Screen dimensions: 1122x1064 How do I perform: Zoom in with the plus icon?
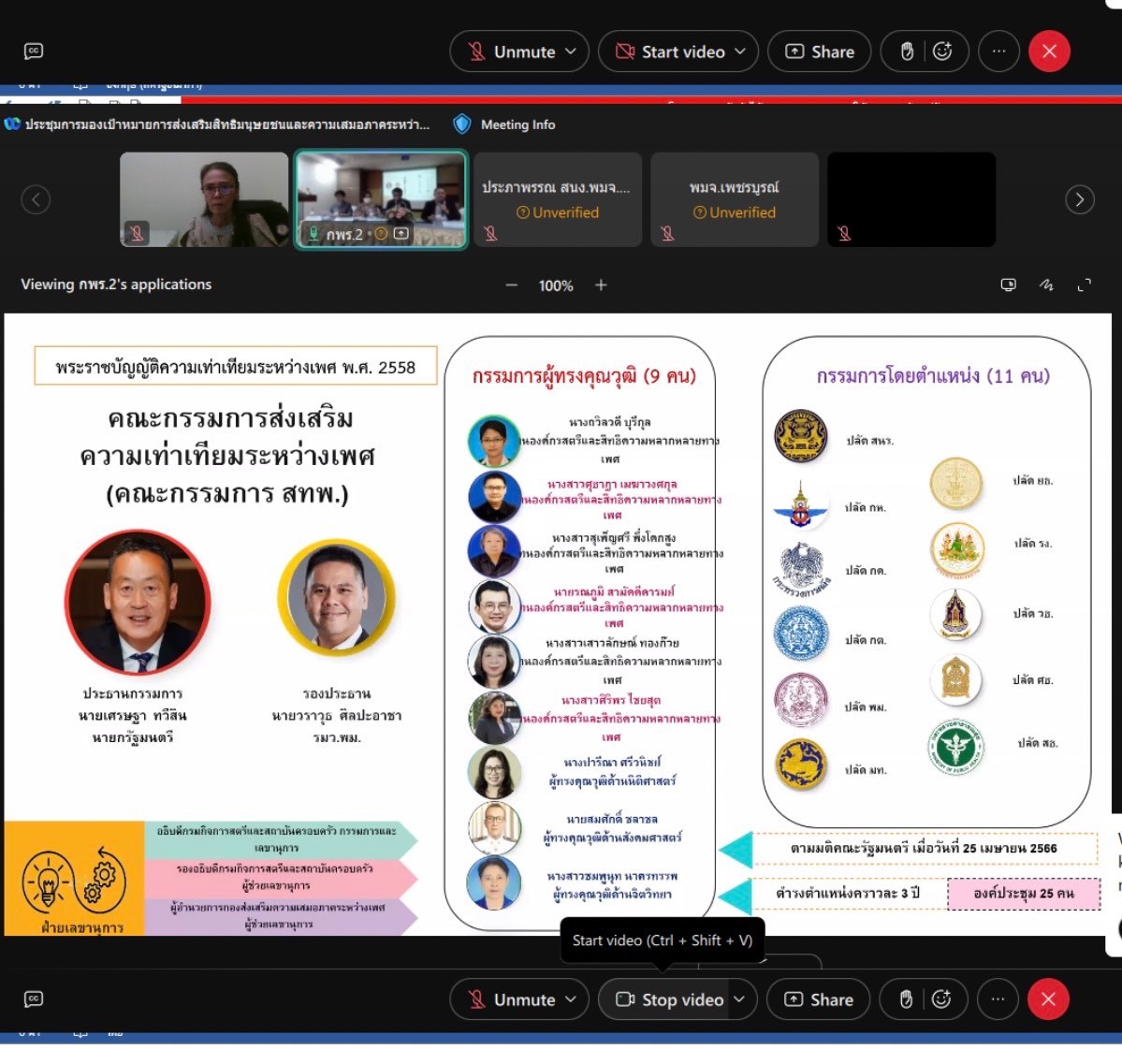(x=601, y=285)
